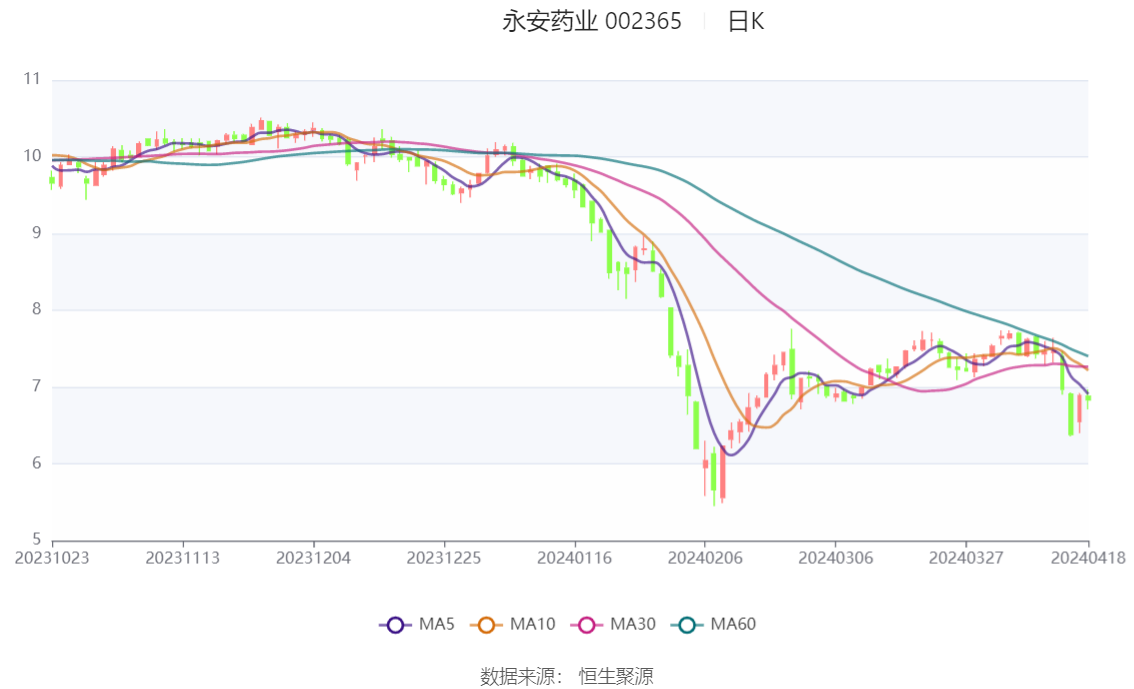Screen dimensions: 1134x689
Task: Toggle the MA30 series legend label
Action: coord(635,625)
